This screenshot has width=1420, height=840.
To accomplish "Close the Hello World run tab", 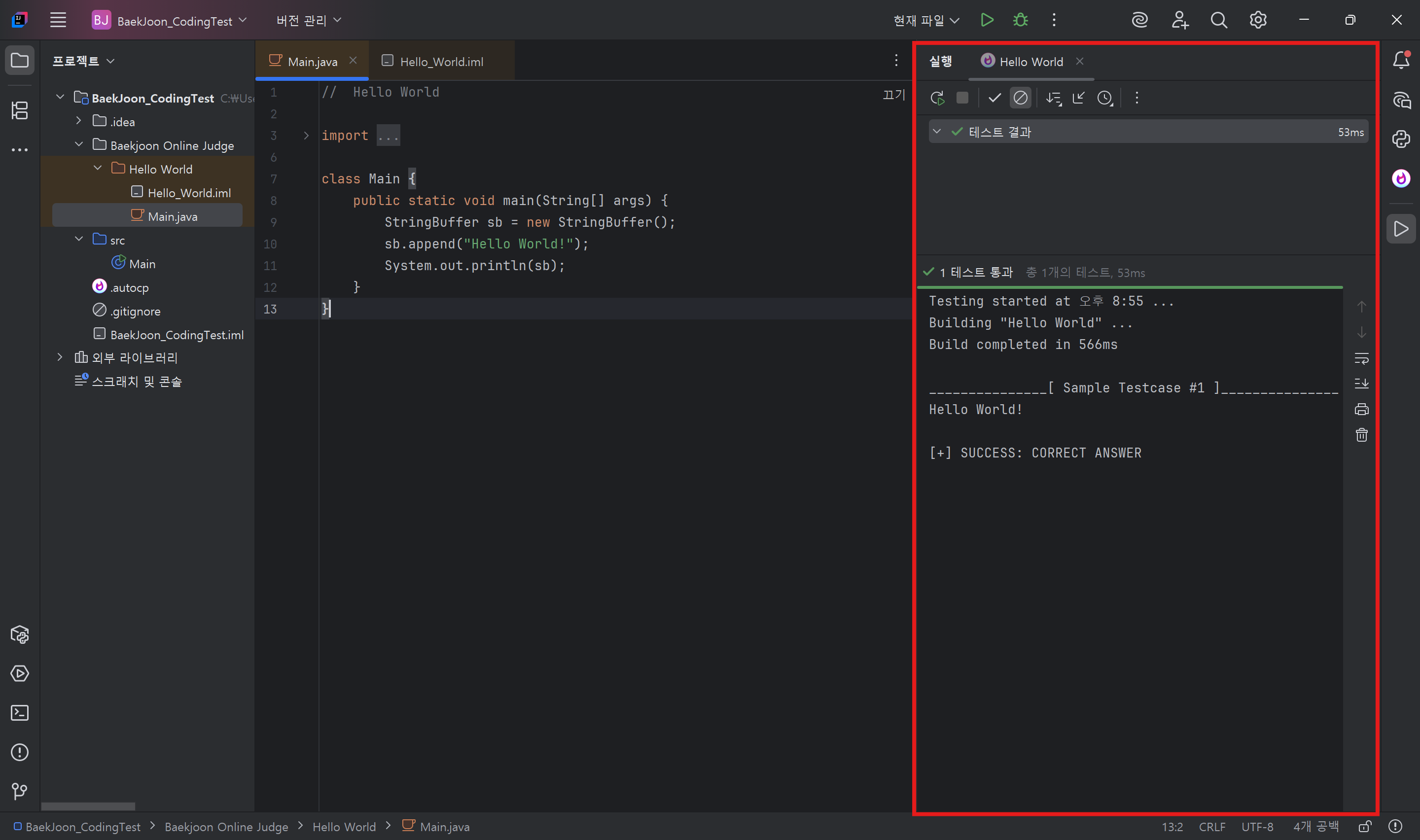I will (x=1079, y=61).
